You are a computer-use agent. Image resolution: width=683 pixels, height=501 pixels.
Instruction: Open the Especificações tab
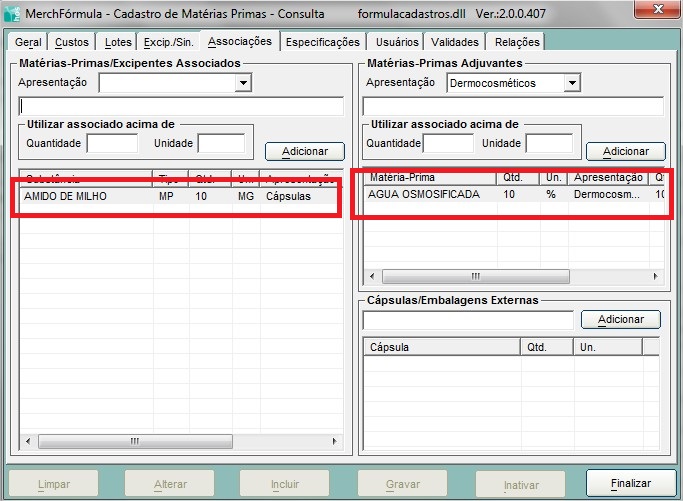tap(322, 42)
